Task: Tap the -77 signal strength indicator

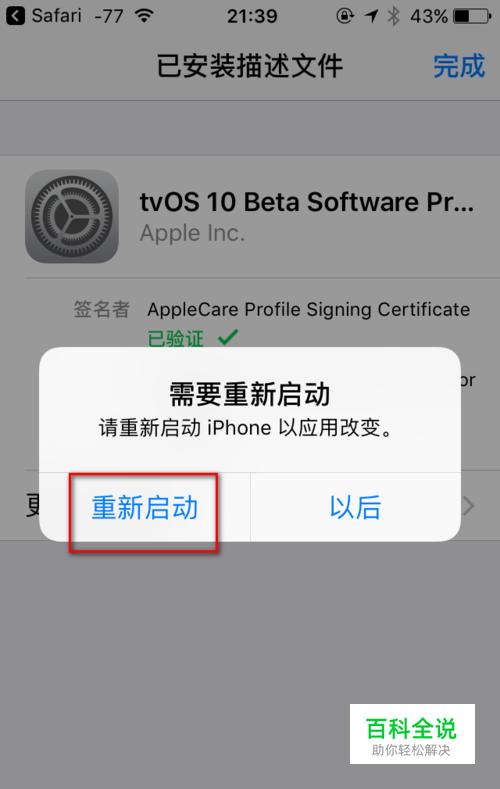Action: [x=109, y=16]
